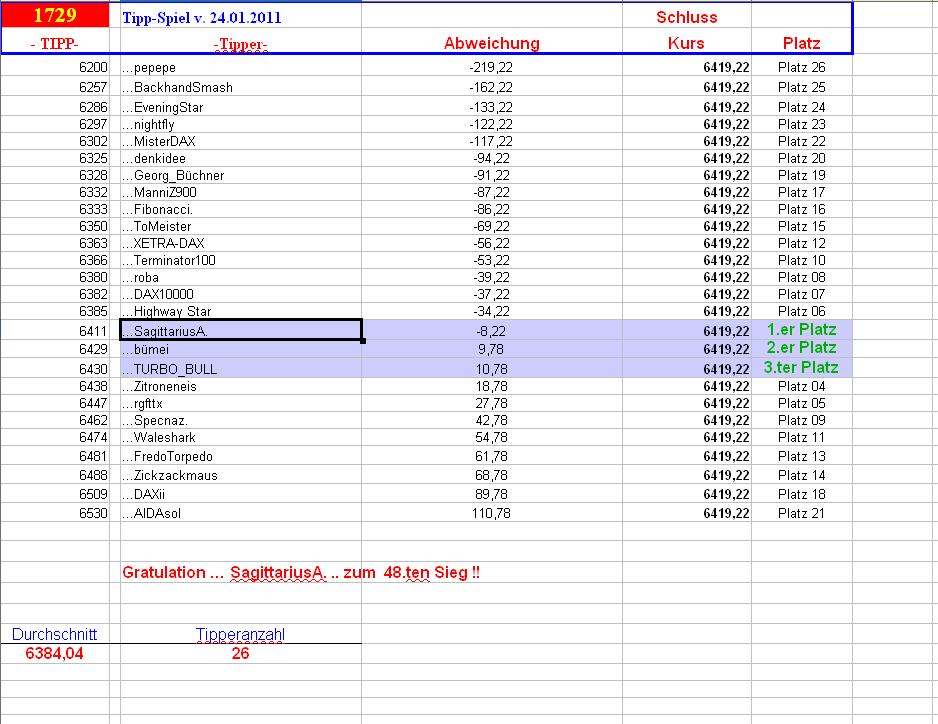Click the green 3.ter Platz label

pyautogui.click(x=800, y=368)
